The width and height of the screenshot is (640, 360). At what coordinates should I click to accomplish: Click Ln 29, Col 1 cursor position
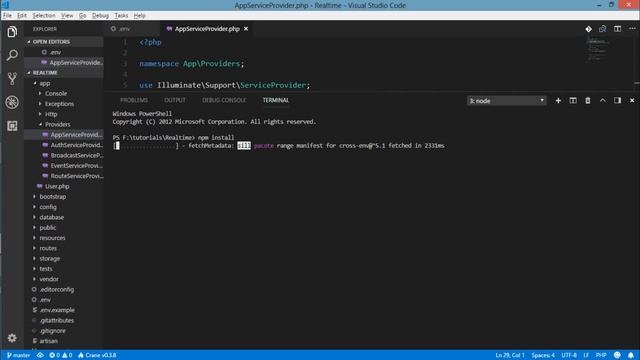(510, 355)
